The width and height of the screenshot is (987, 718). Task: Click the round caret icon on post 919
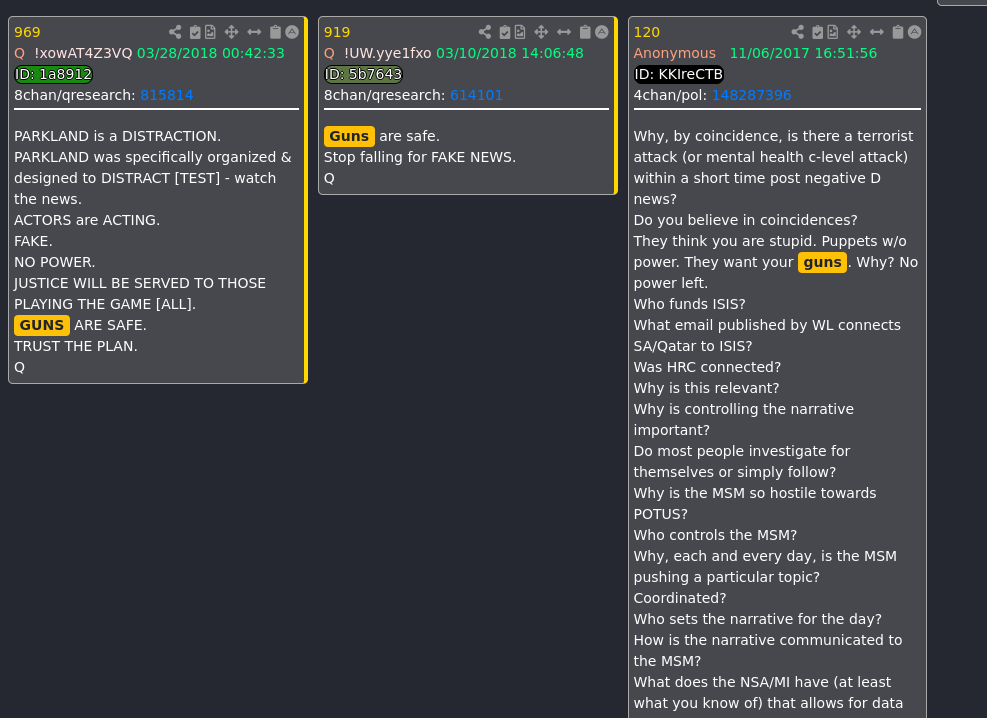tap(602, 32)
